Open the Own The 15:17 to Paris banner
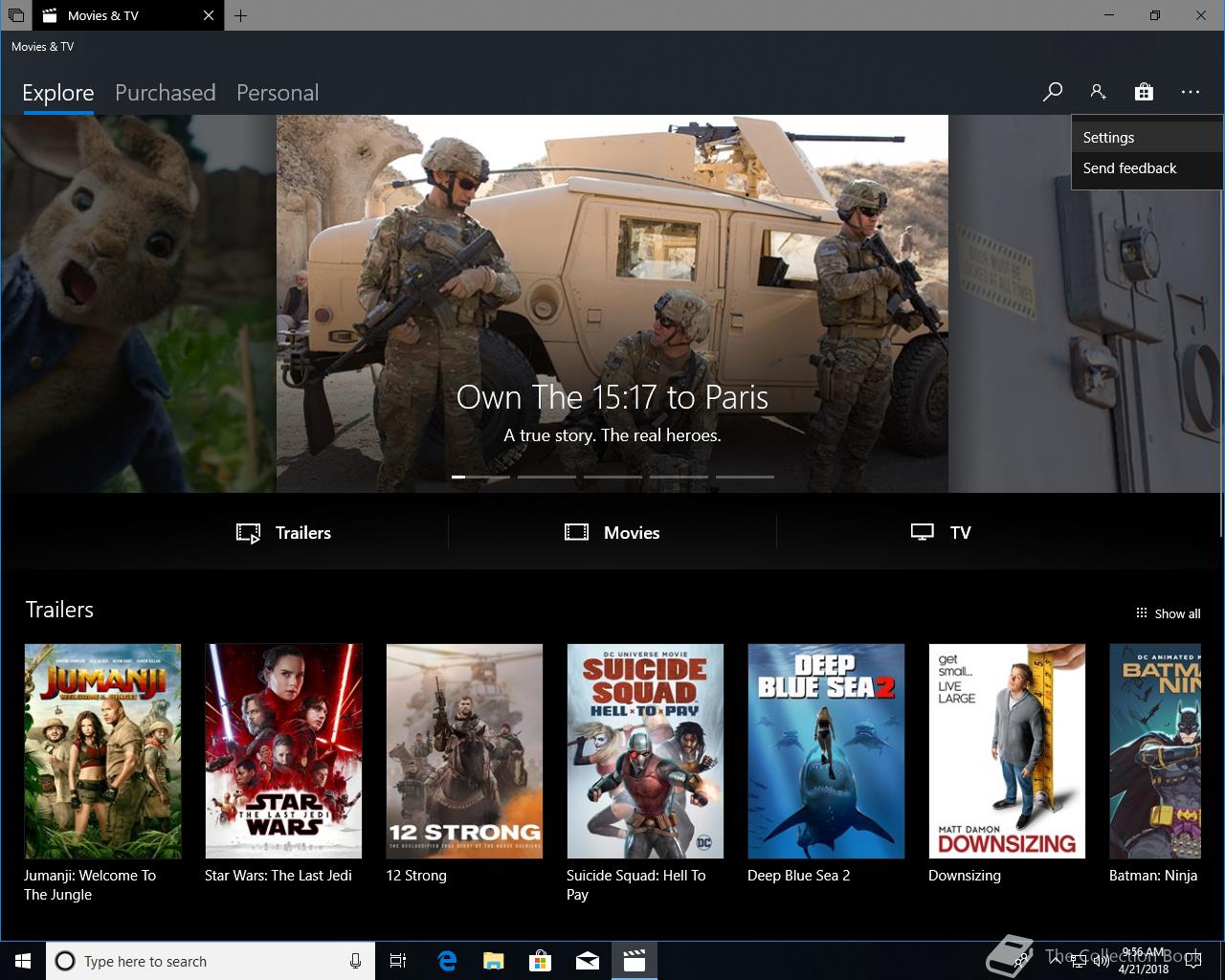 (x=612, y=304)
